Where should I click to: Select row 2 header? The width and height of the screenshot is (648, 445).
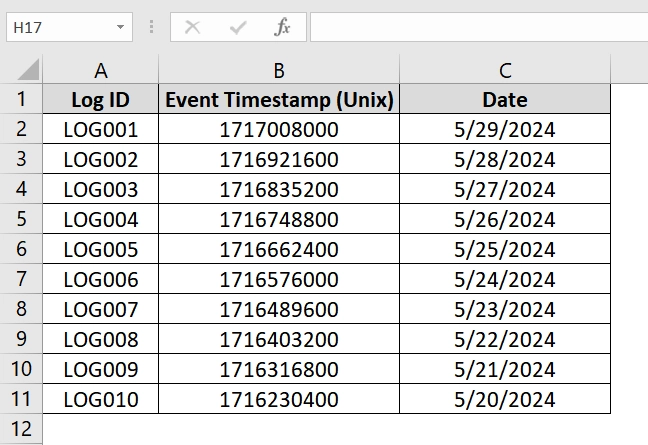click(x=21, y=129)
